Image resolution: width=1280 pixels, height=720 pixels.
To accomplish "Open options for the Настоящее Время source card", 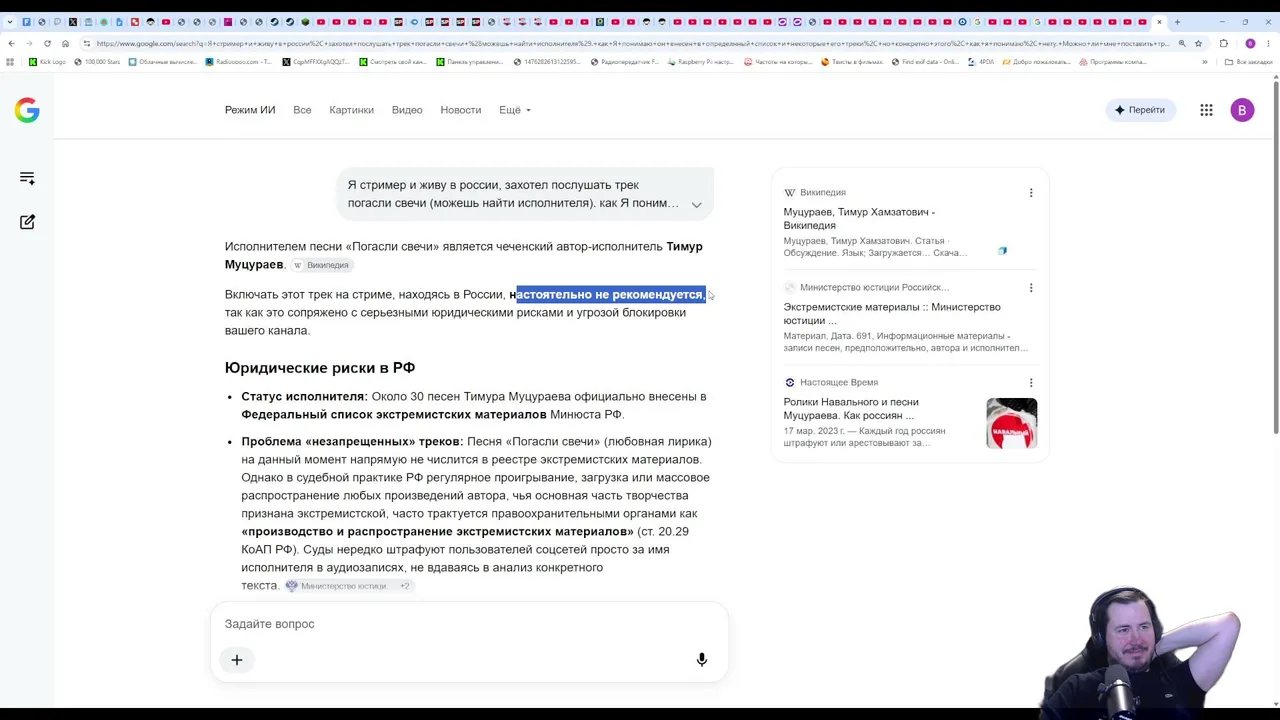I will click(1031, 383).
